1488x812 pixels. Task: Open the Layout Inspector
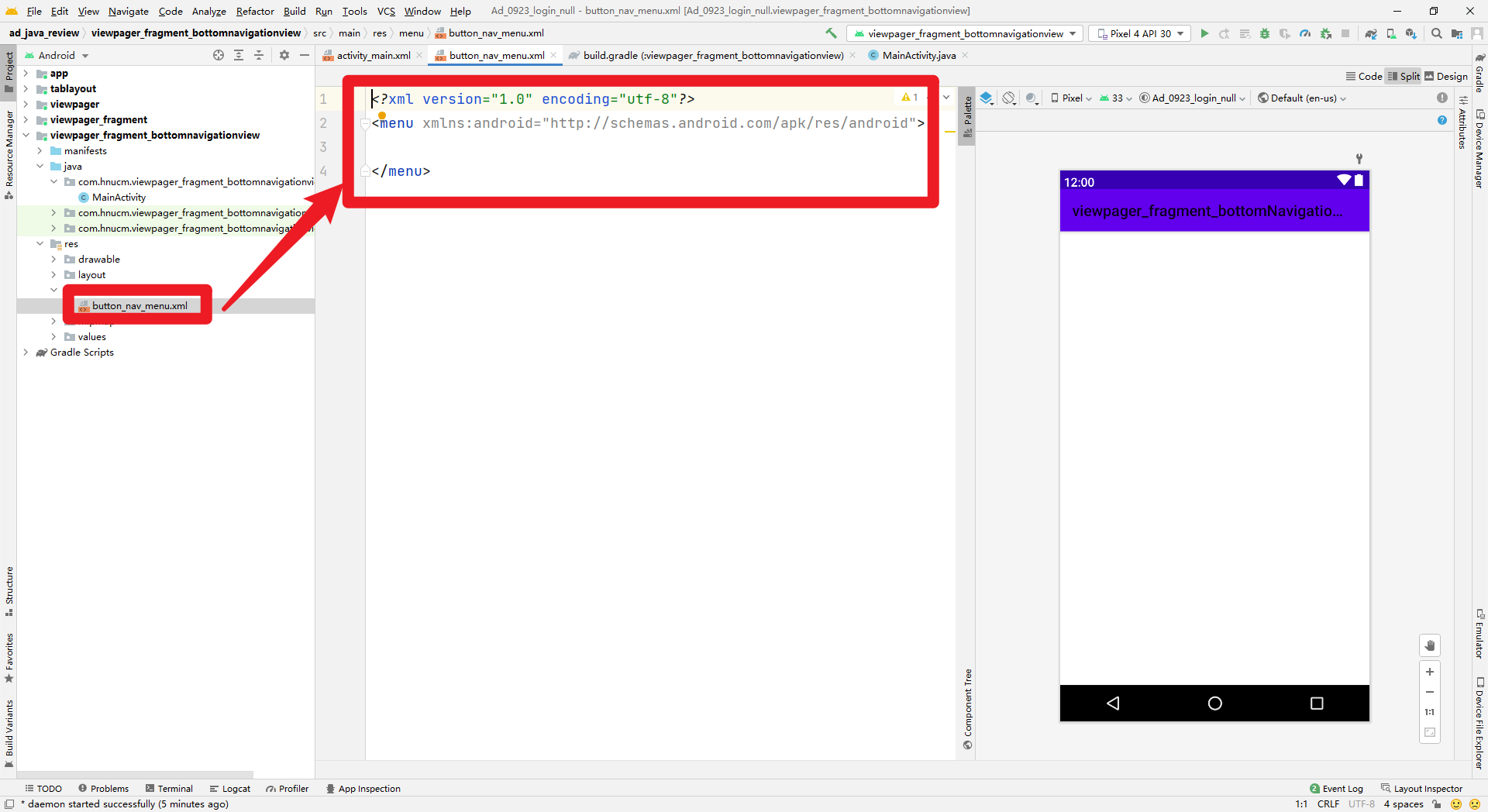[x=1421, y=788]
